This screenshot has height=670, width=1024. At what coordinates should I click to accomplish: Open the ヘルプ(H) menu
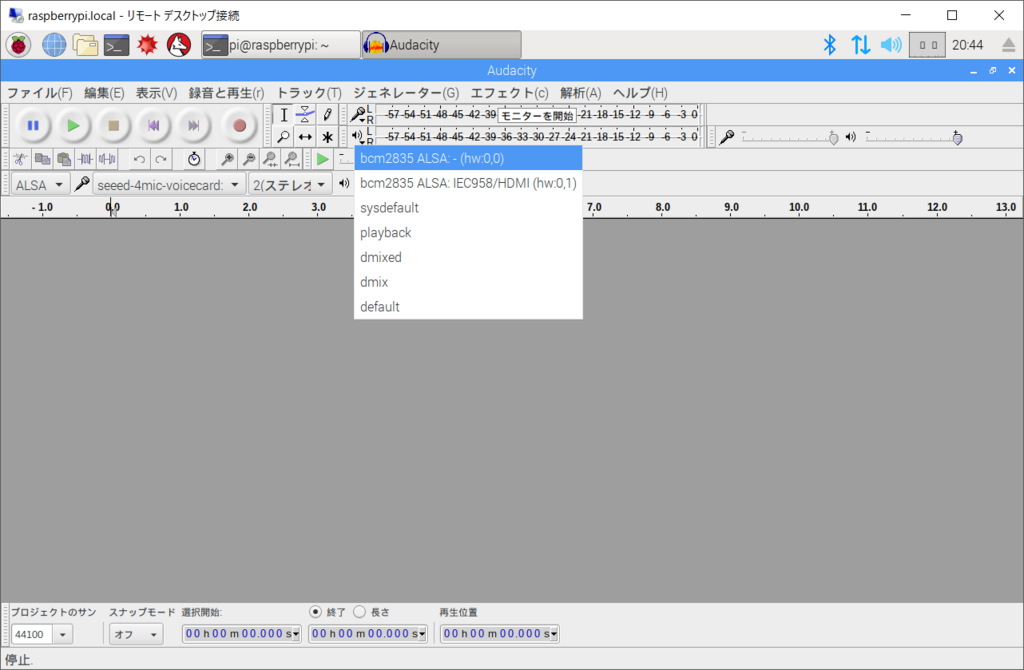(x=640, y=93)
